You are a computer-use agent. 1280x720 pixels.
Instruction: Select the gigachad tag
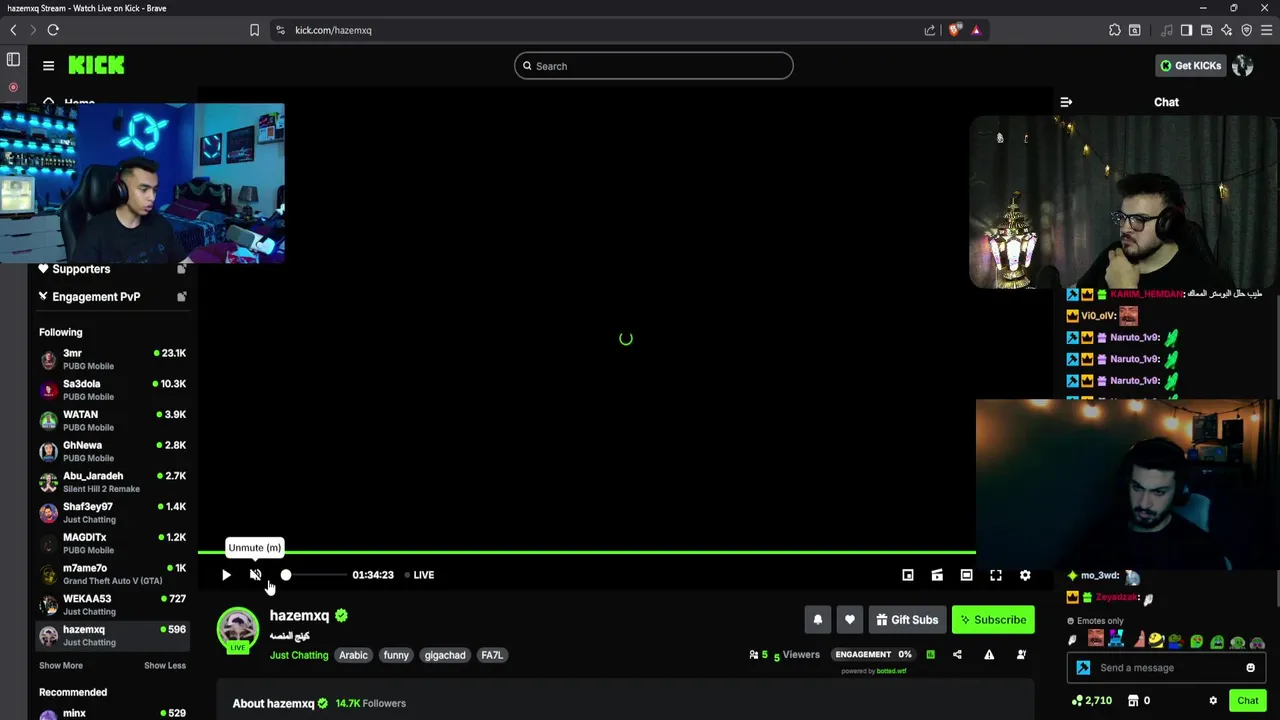445,655
